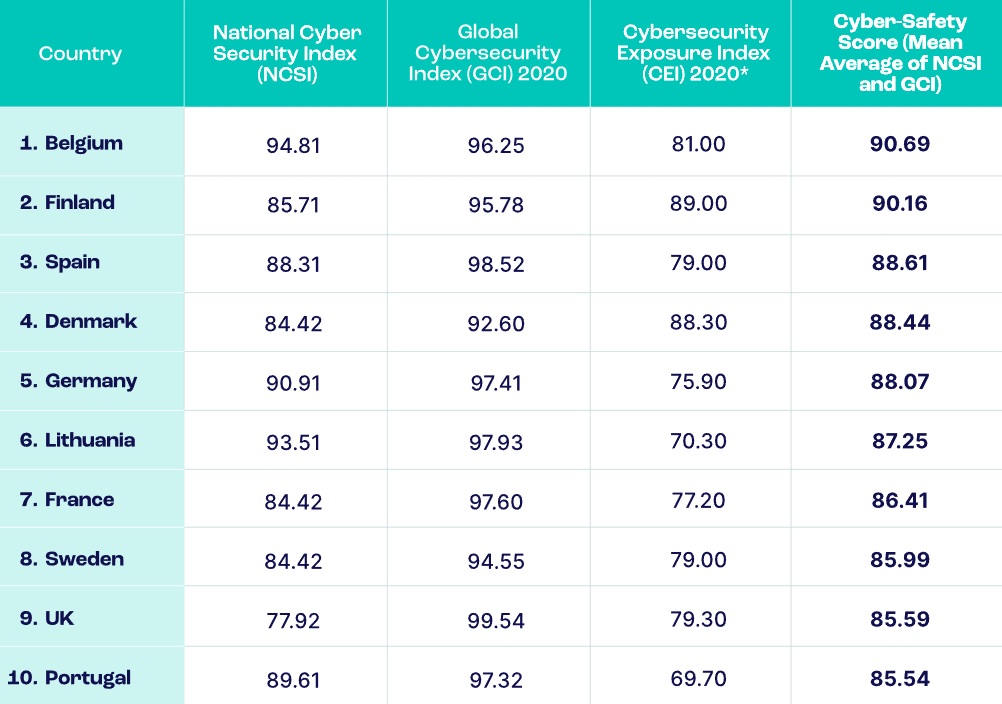Screen dimensions: 1002x704
Task: Click the Belgium row label
Action: pos(72,143)
